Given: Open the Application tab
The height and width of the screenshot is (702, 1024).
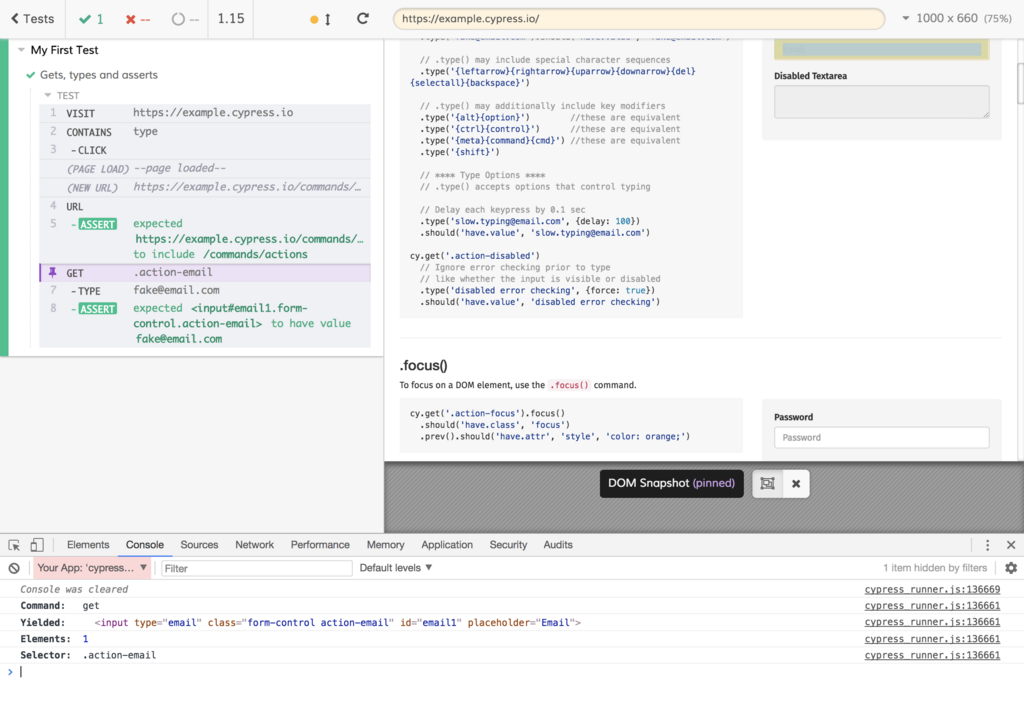Looking at the screenshot, I should click(x=447, y=545).
